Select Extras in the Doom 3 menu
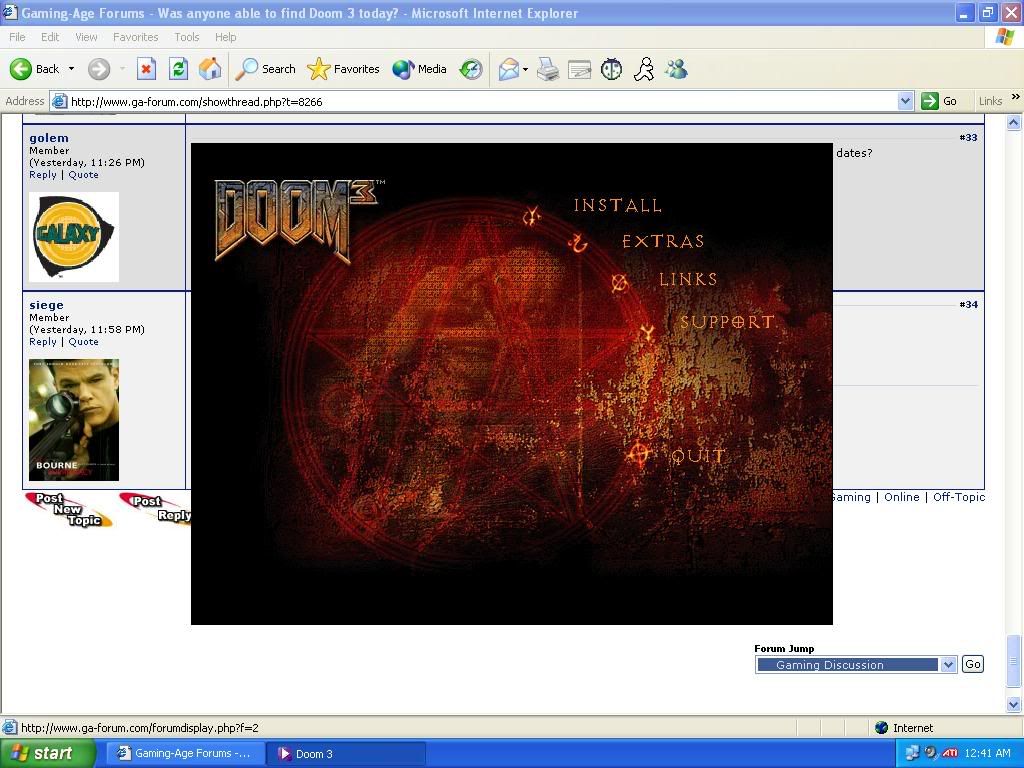 [663, 241]
